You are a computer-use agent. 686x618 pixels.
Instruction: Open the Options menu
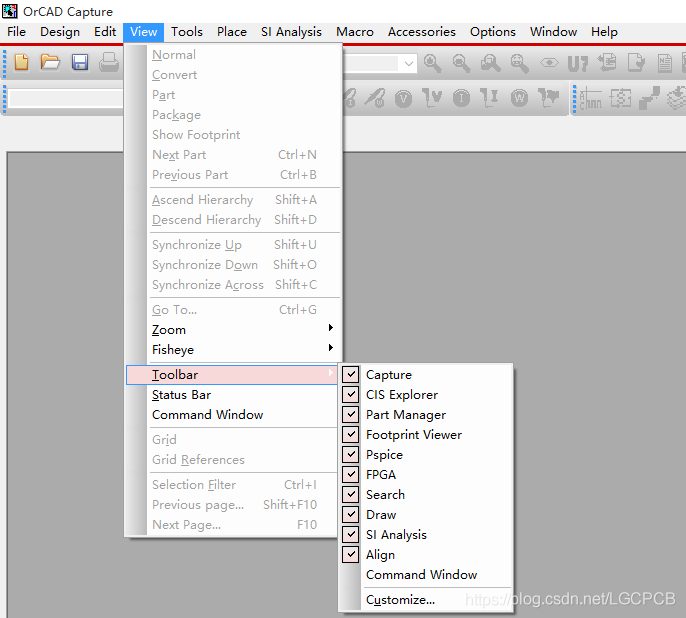493,32
